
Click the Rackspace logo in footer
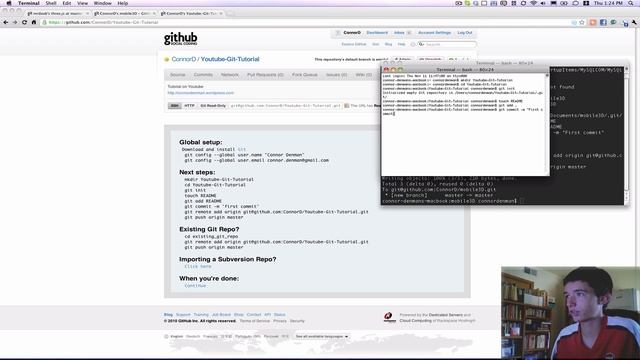coord(389,317)
